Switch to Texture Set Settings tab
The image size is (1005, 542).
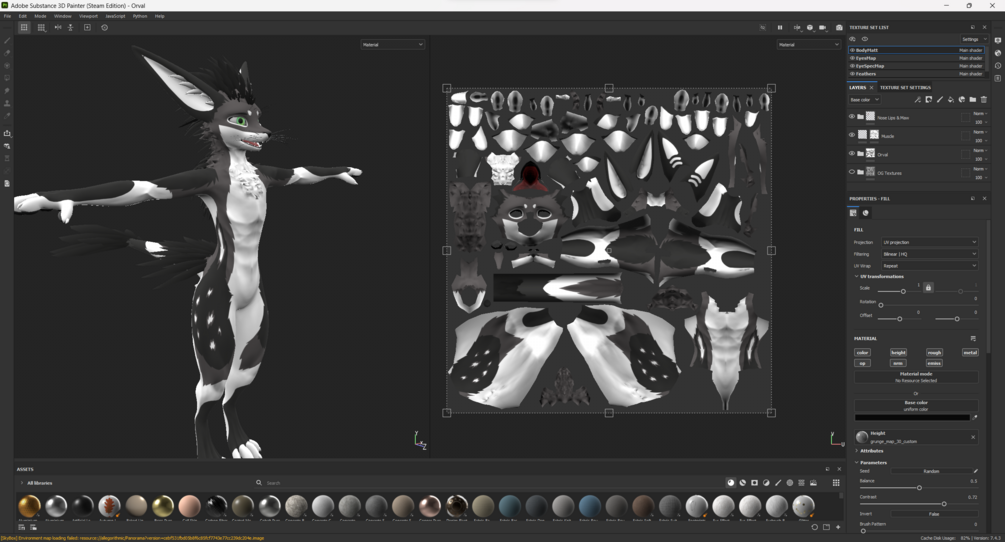point(905,87)
